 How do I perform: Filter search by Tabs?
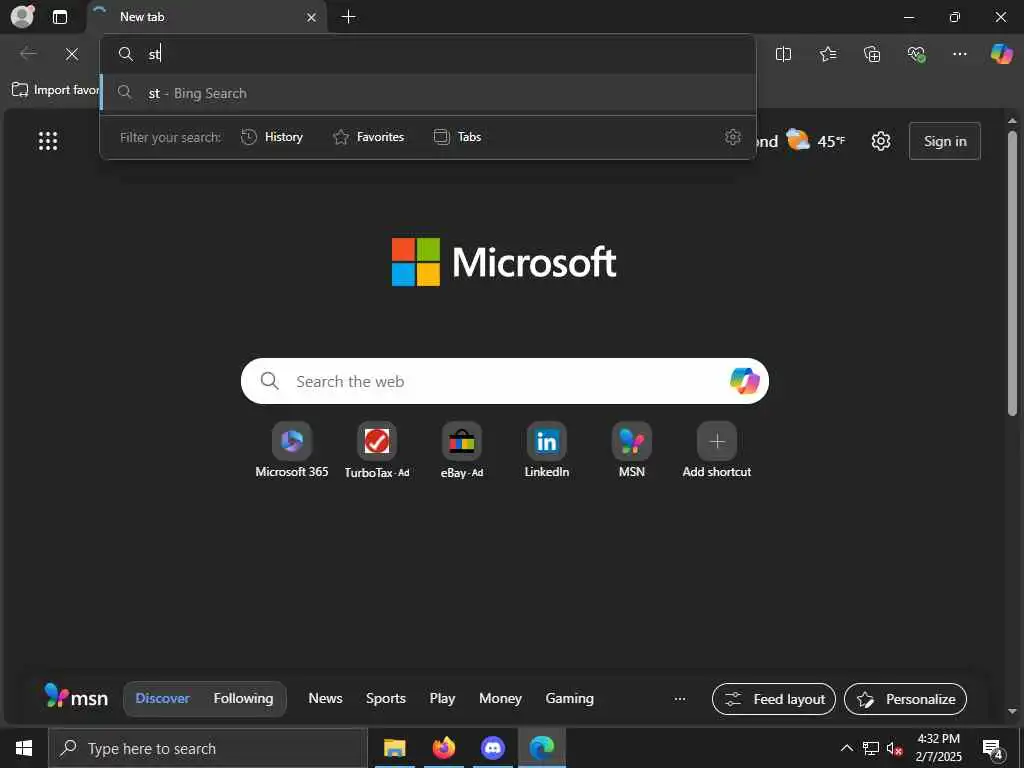coord(458,137)
